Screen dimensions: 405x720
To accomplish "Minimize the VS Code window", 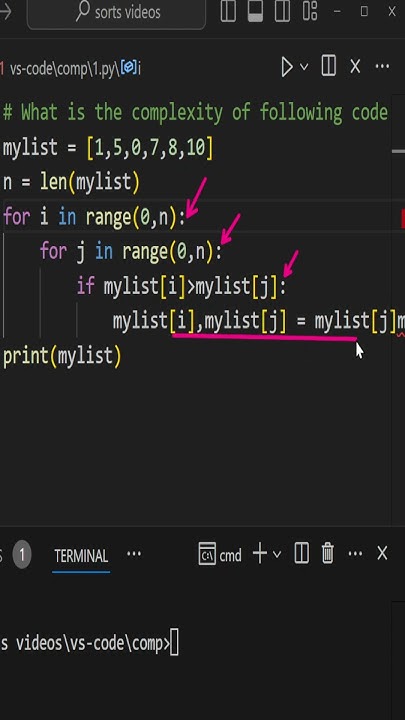I will 338,11.
